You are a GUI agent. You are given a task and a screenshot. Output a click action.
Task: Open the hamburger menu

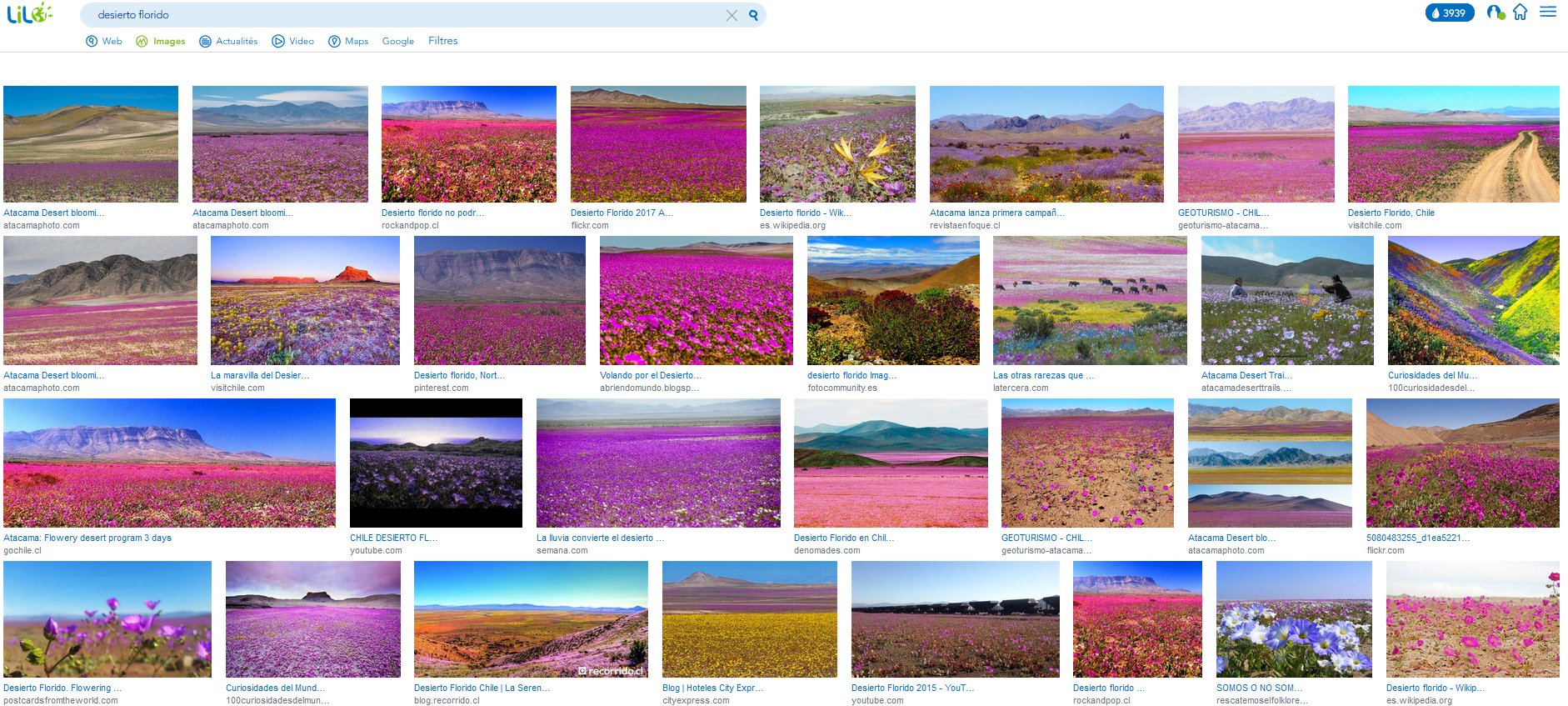pos(1547,13)
